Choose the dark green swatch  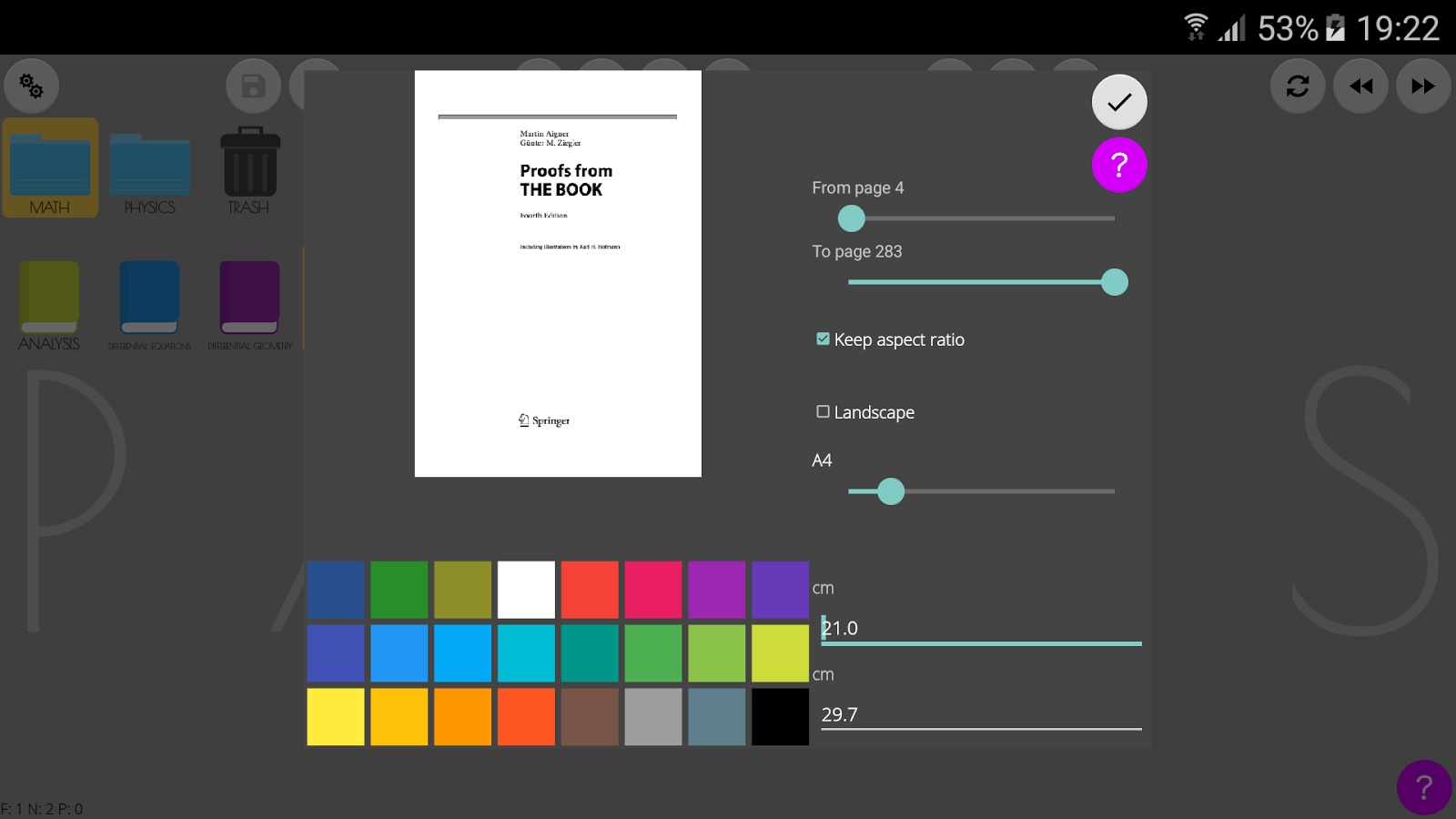[399, 590]
